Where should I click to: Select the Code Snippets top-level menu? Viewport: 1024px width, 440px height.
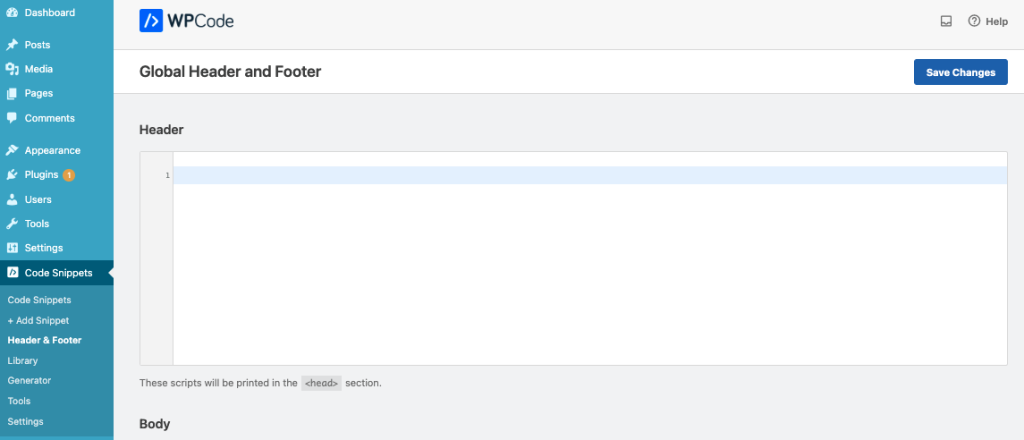coord(57,273)
